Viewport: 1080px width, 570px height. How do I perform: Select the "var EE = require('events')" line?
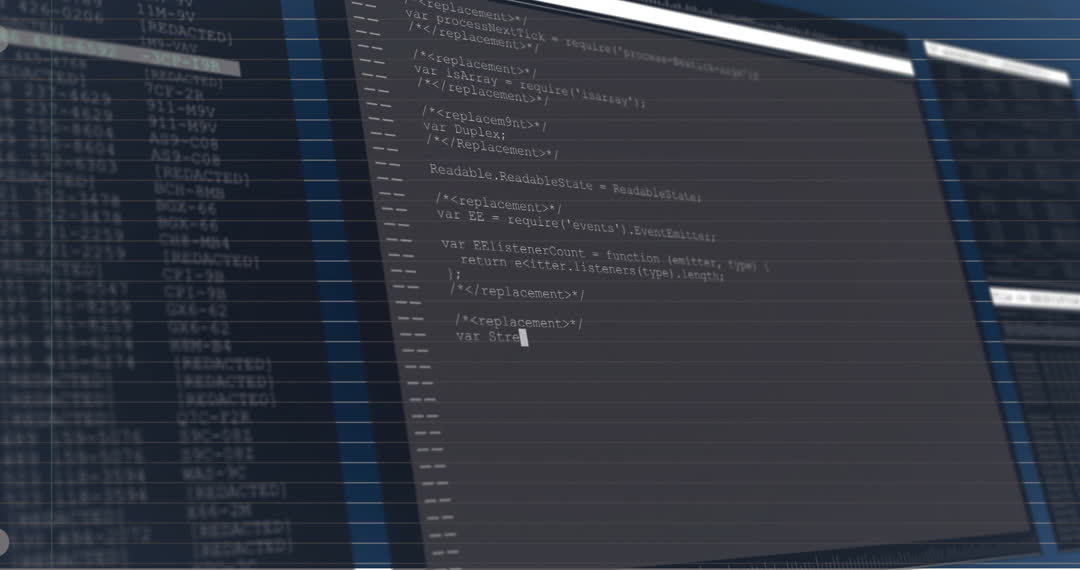[x=575, y=226]
